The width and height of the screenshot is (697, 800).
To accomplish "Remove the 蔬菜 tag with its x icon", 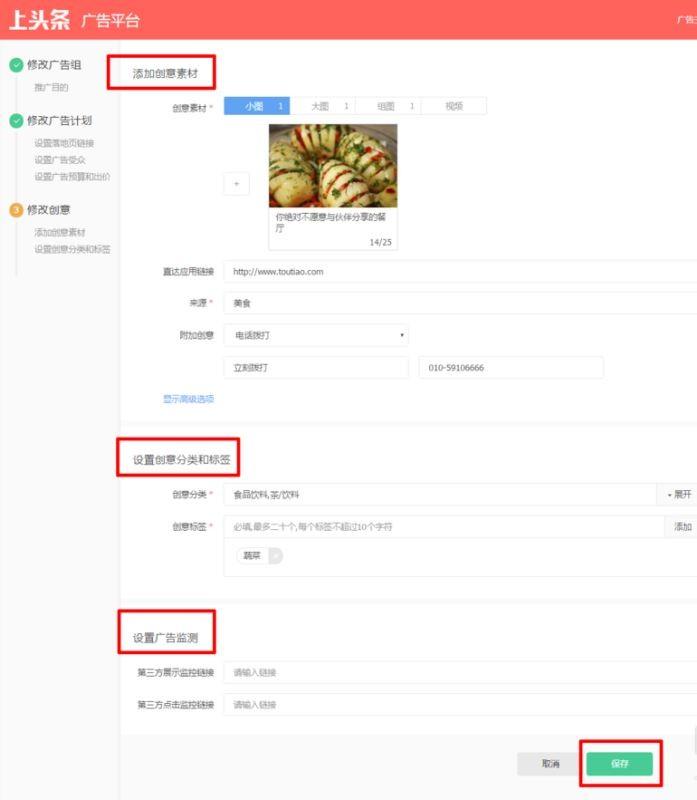I will pyautogui.click(x=276, y=556).
